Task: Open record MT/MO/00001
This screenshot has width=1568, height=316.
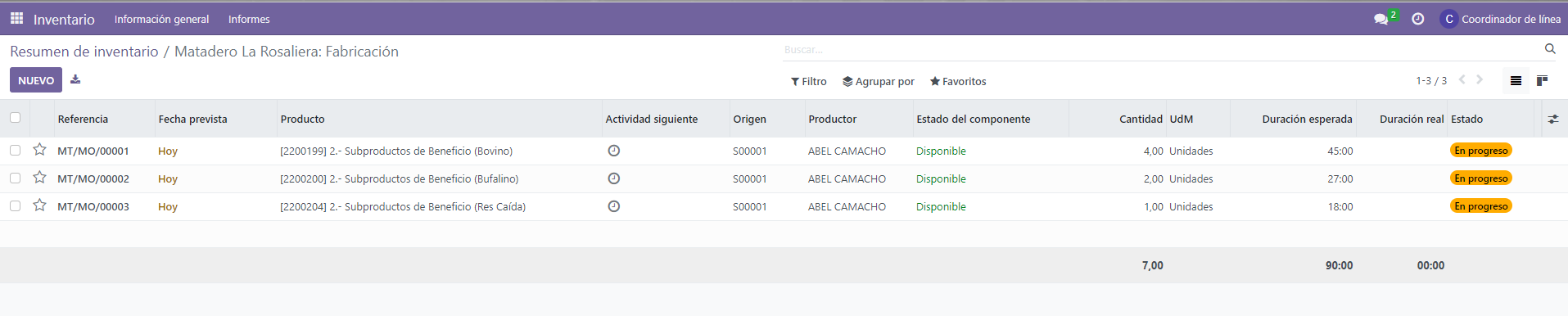Action: 93,151
